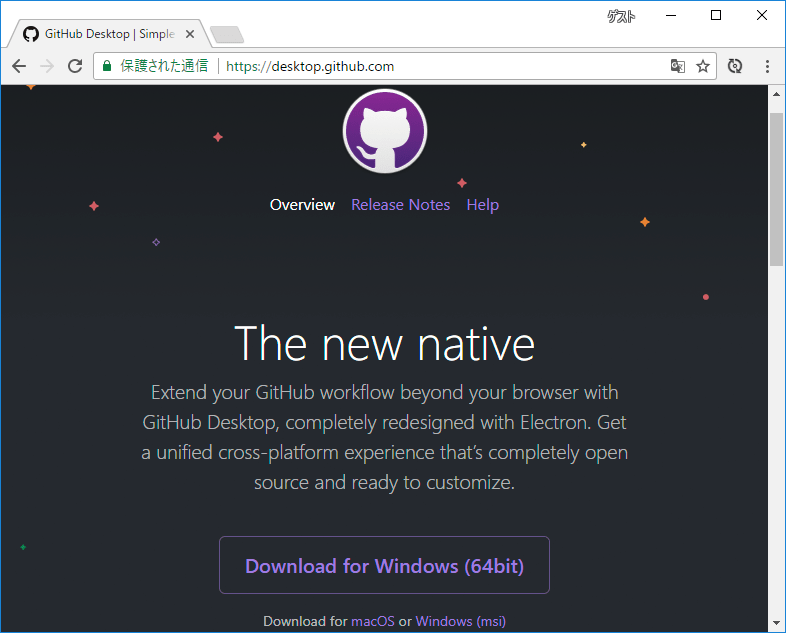Go back using the browser back arrow
This screenshot has width=786, height=633.
tap(19, 66)
